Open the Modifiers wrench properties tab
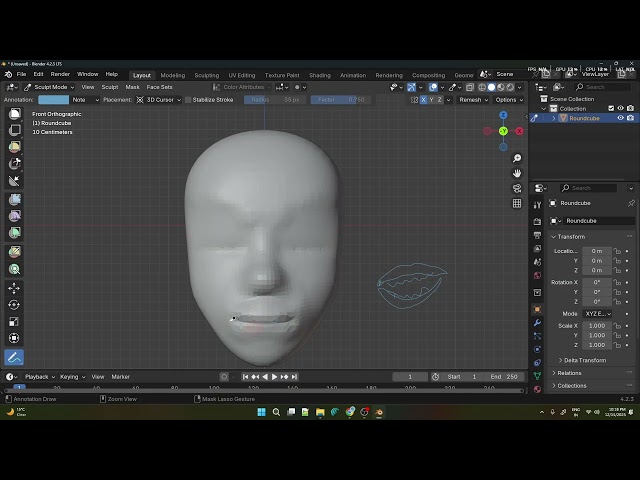The height and width of the screenshot is (480, 640). (x=538, y=322)
